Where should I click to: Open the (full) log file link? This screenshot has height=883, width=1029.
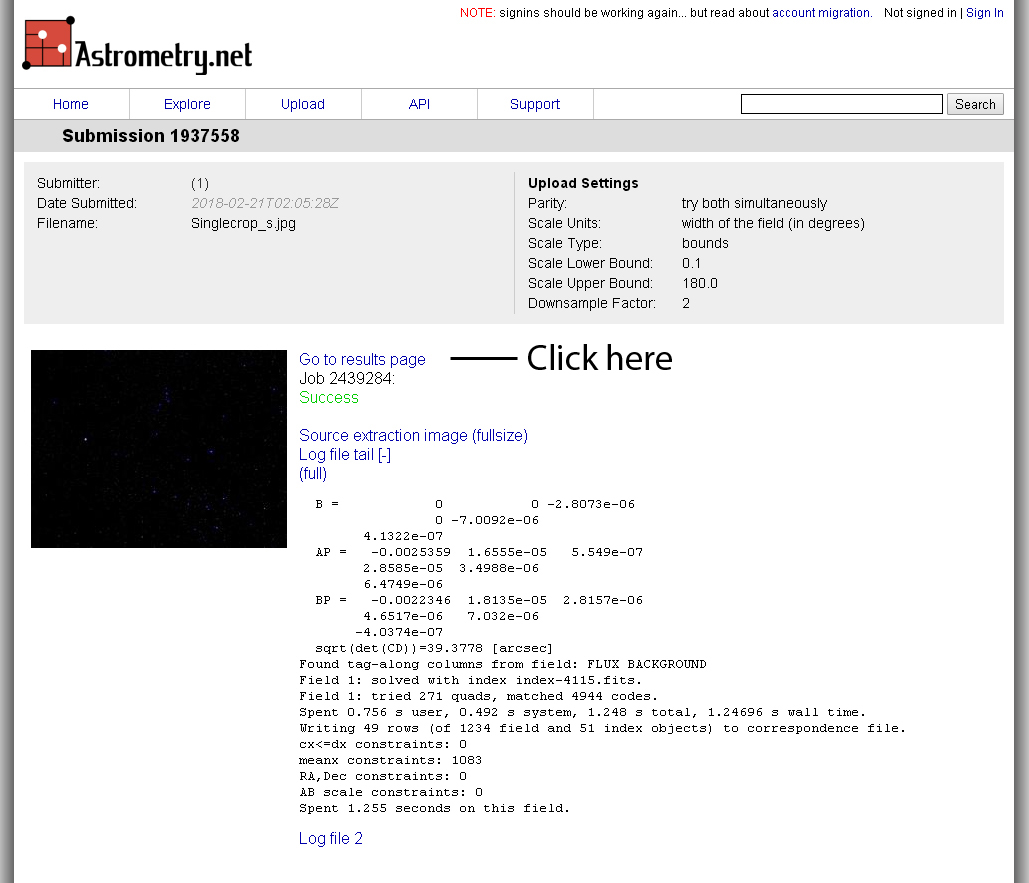tap(313, 474)
